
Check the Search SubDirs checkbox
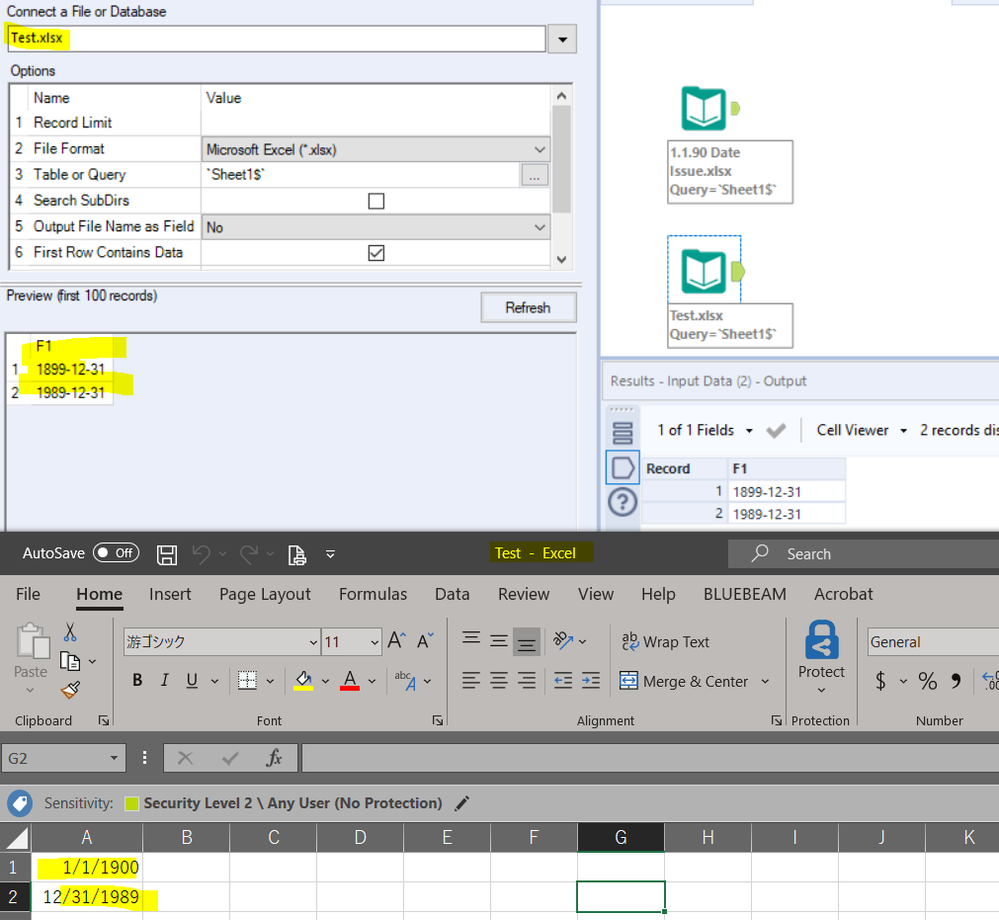(377, 201)
